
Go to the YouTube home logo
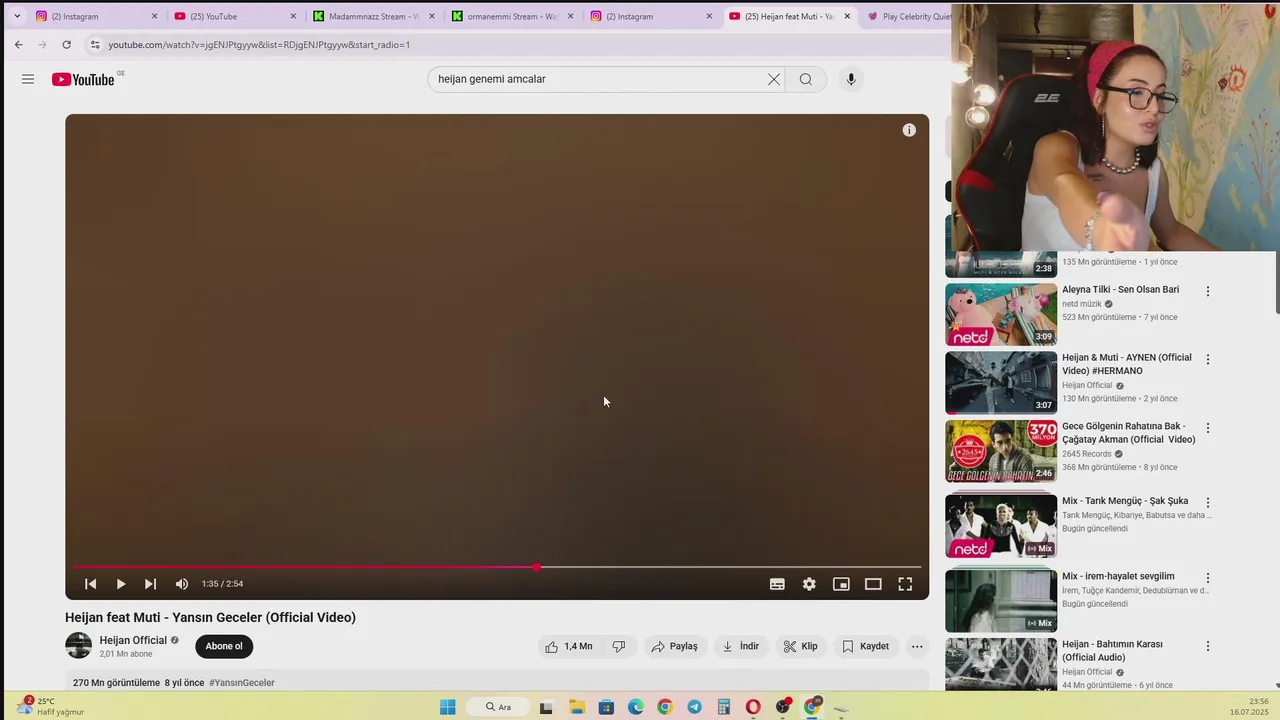pos(83,79)
